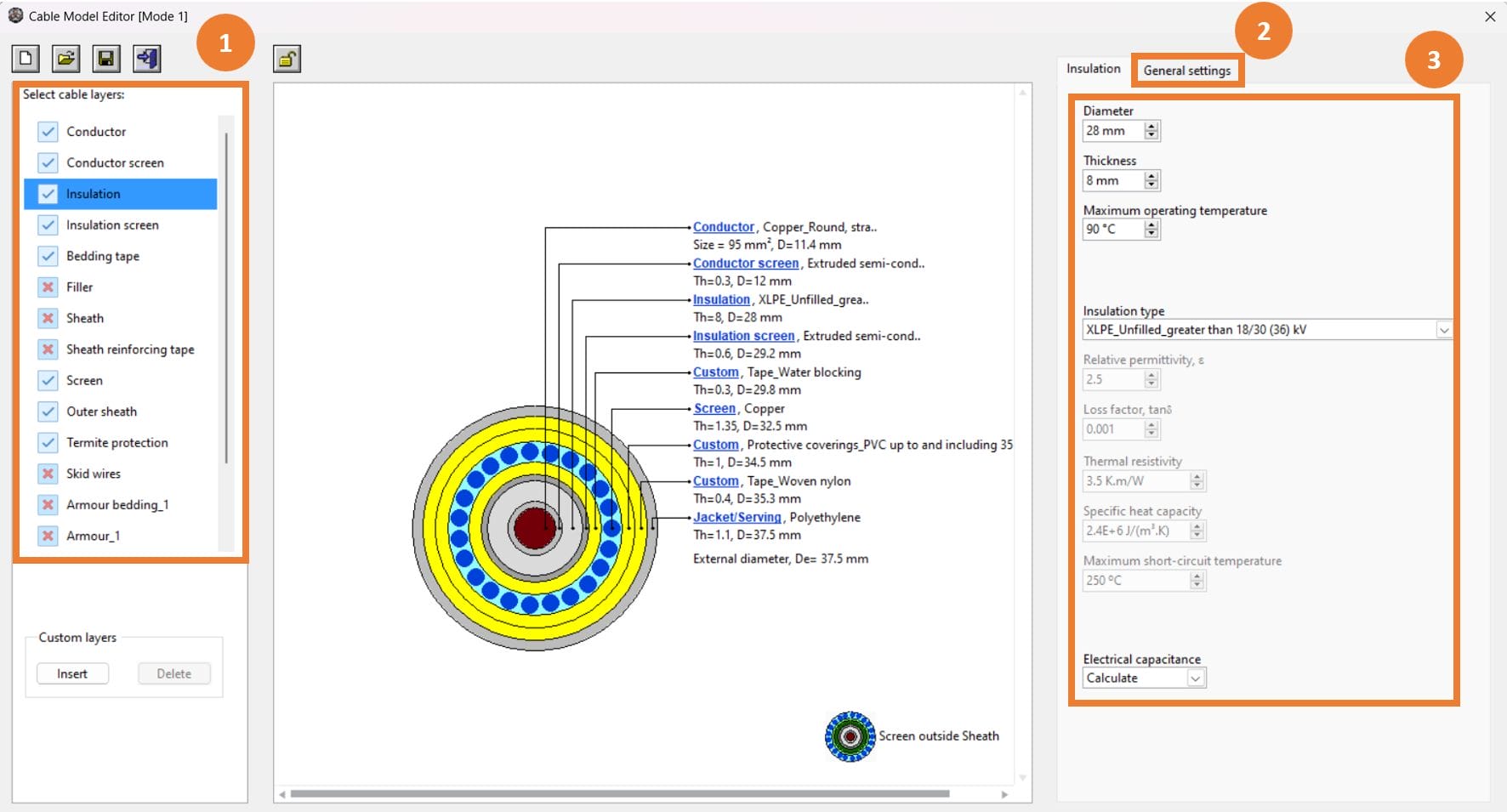Uncheck the Outer sheath layer
The image size is (1507, 812).
pos(46,411)
